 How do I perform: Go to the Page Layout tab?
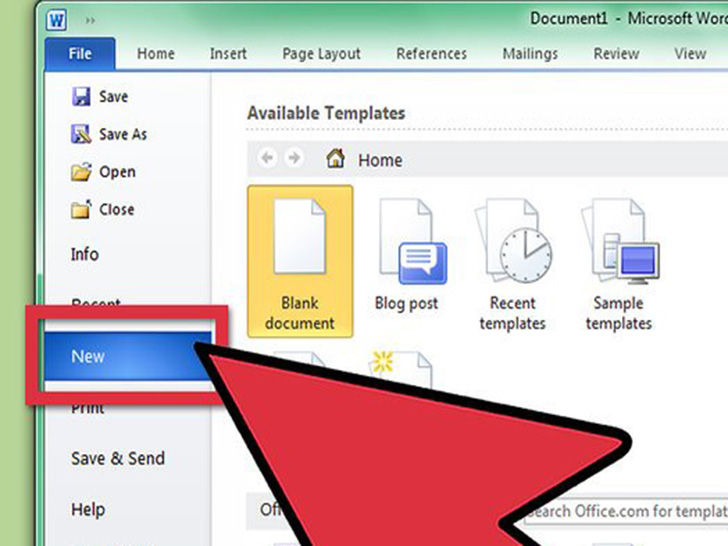click(x=321, y=54)
